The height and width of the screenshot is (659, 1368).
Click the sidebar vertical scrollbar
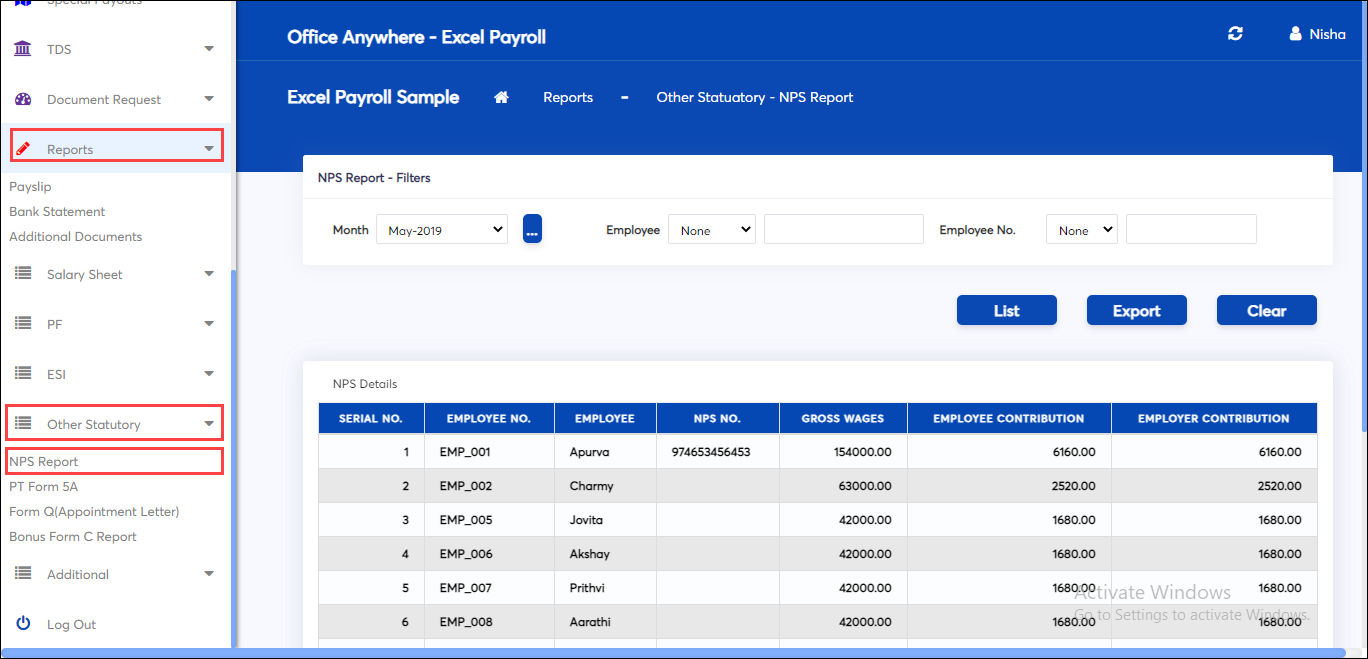[233, 459]
